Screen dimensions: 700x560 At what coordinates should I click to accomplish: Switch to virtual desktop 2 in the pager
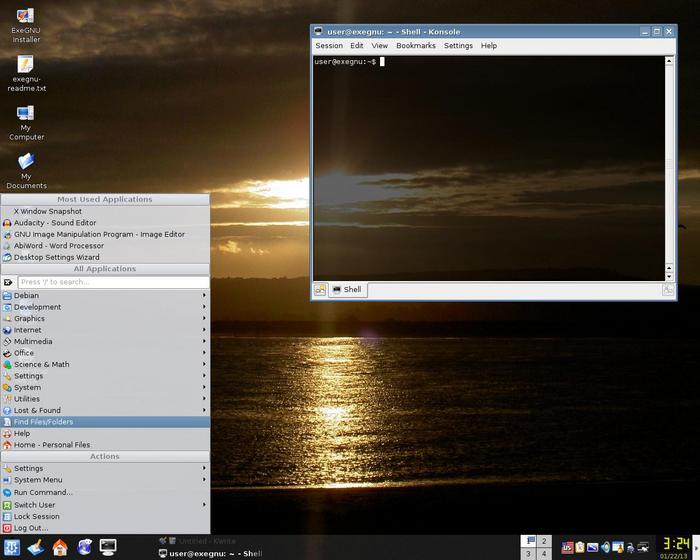(544, 541)
